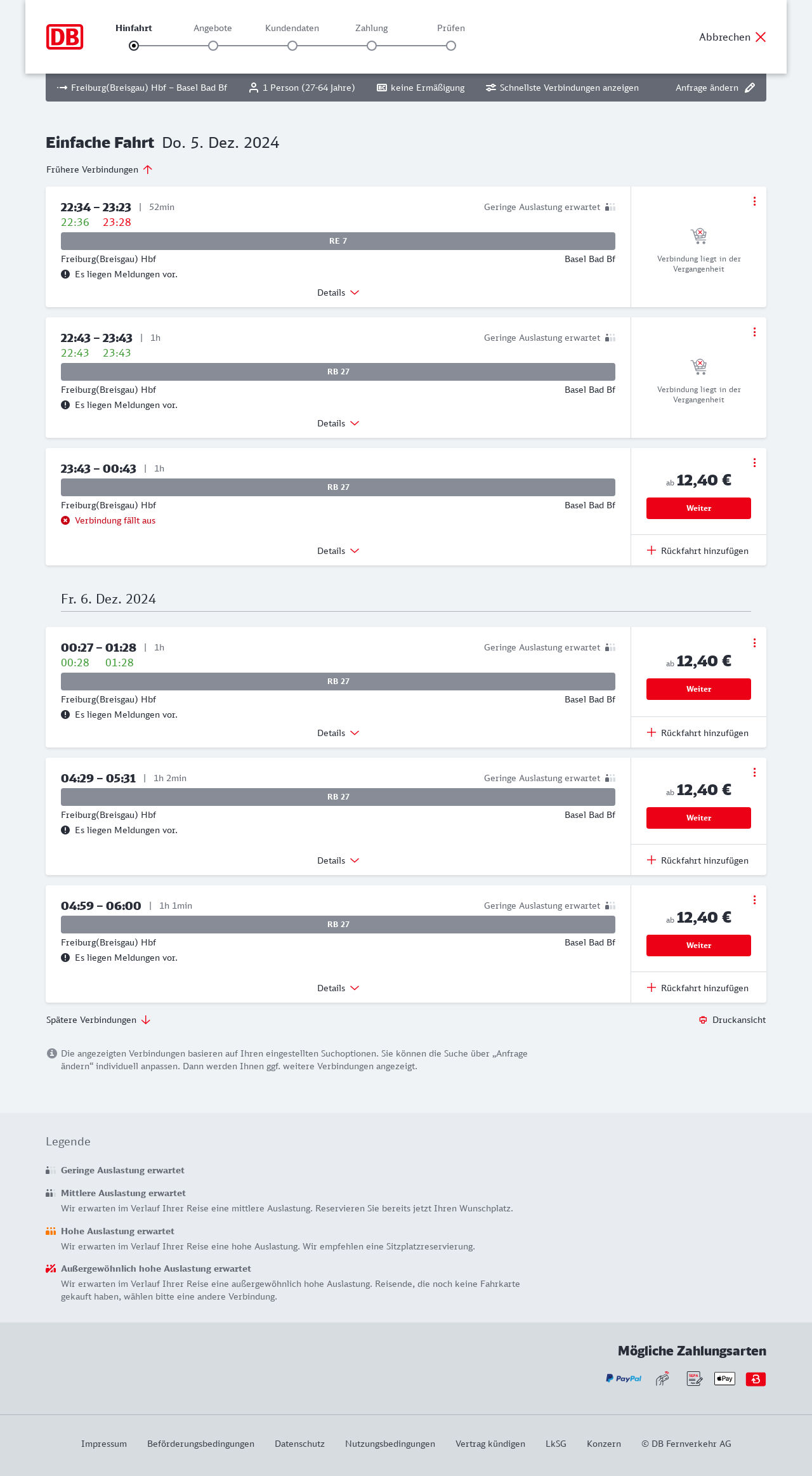Image resolution: width=812 pixels, height=1476 pixels.
Task: Click the DB logo
Action: [x=65, y=37]
